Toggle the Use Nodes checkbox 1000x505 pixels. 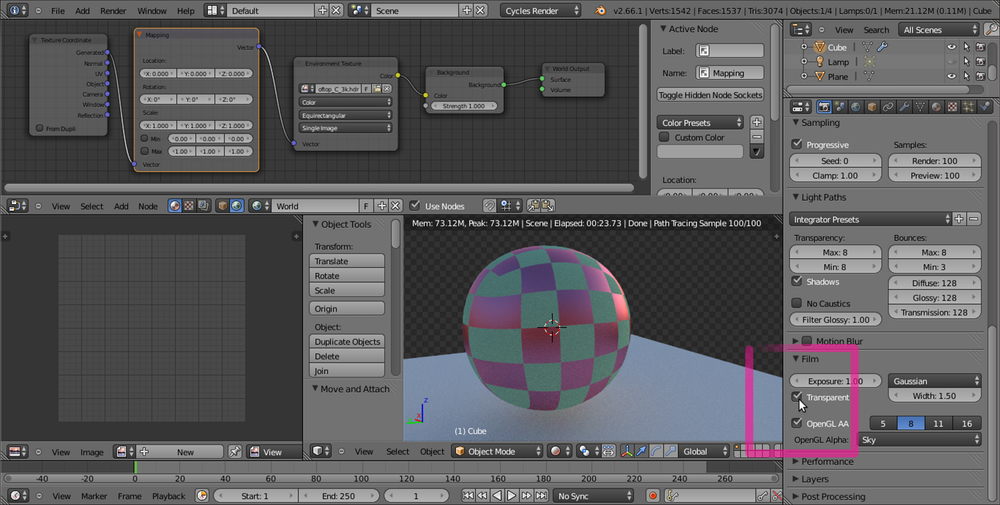click(x=416, y=206)
